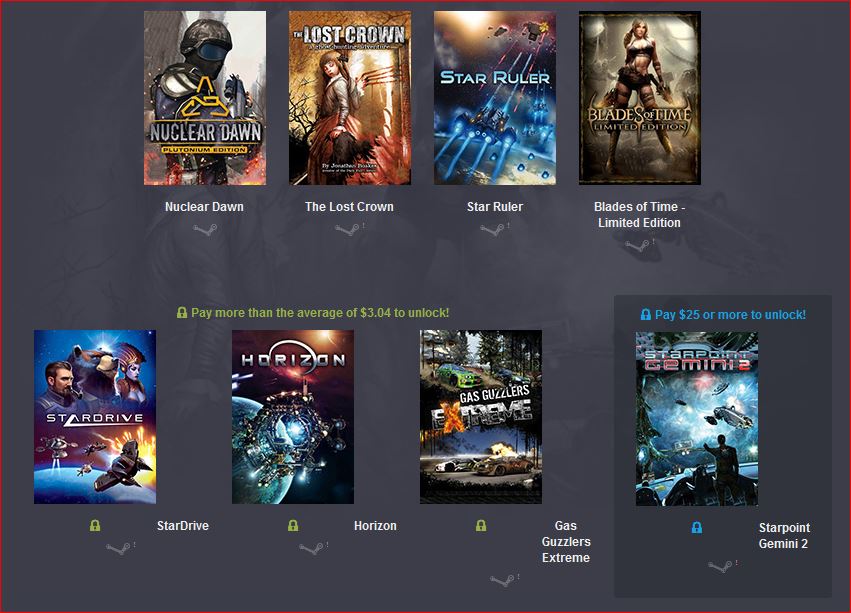Click the Steam icon under Horizon

click(x=312, y=549)
